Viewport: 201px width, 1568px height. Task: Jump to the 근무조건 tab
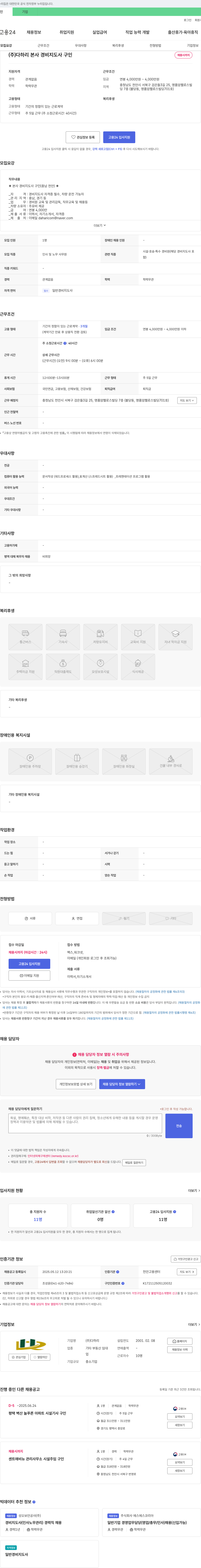43,46
